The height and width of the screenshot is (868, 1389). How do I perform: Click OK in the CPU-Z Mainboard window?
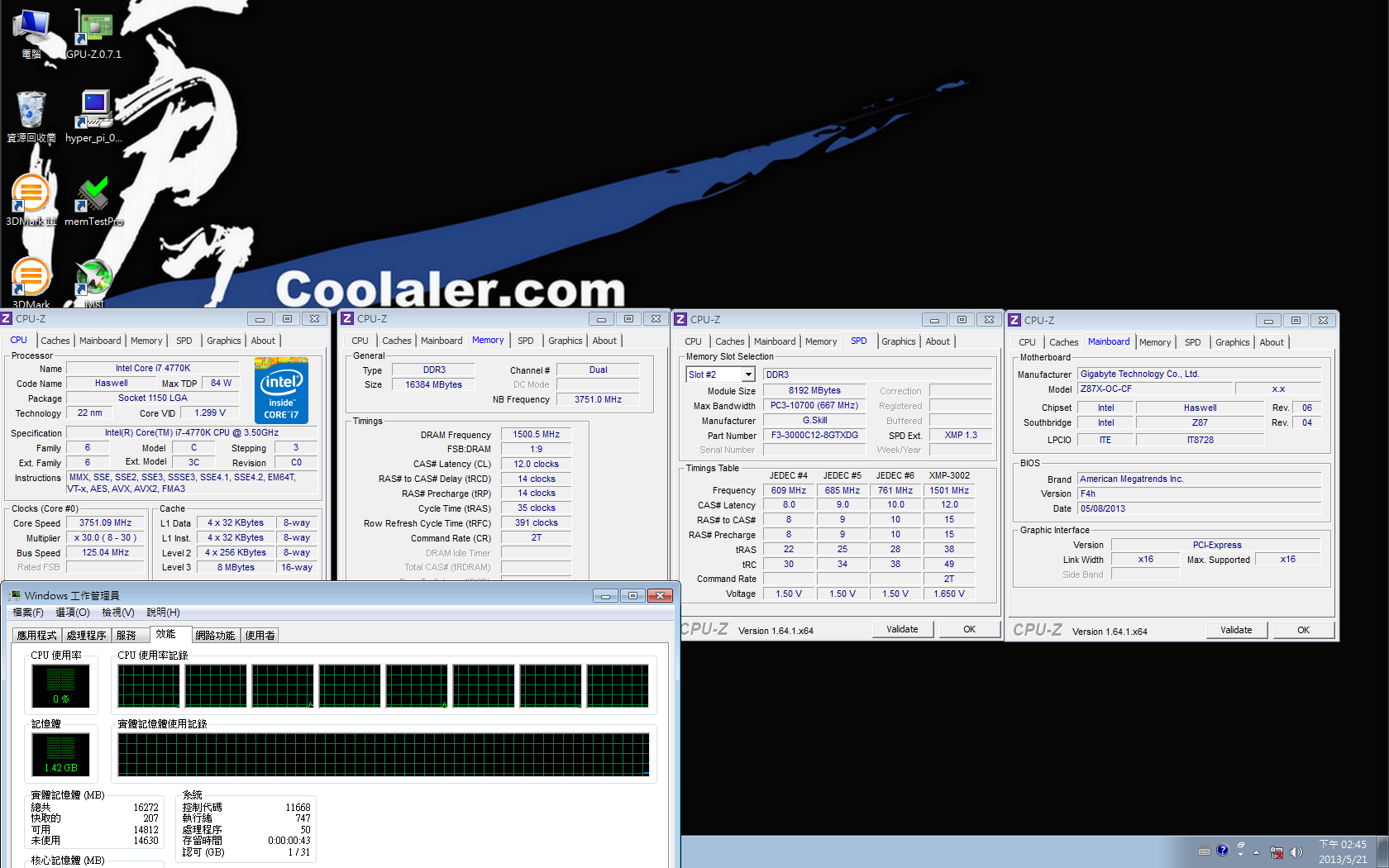coord(1304,630)
